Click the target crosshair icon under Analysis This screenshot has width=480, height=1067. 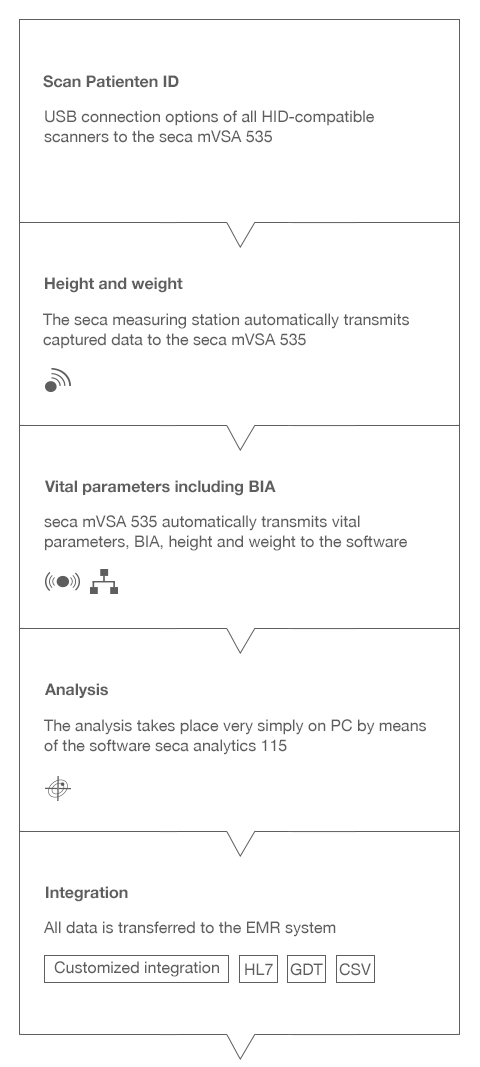(58, 788)
